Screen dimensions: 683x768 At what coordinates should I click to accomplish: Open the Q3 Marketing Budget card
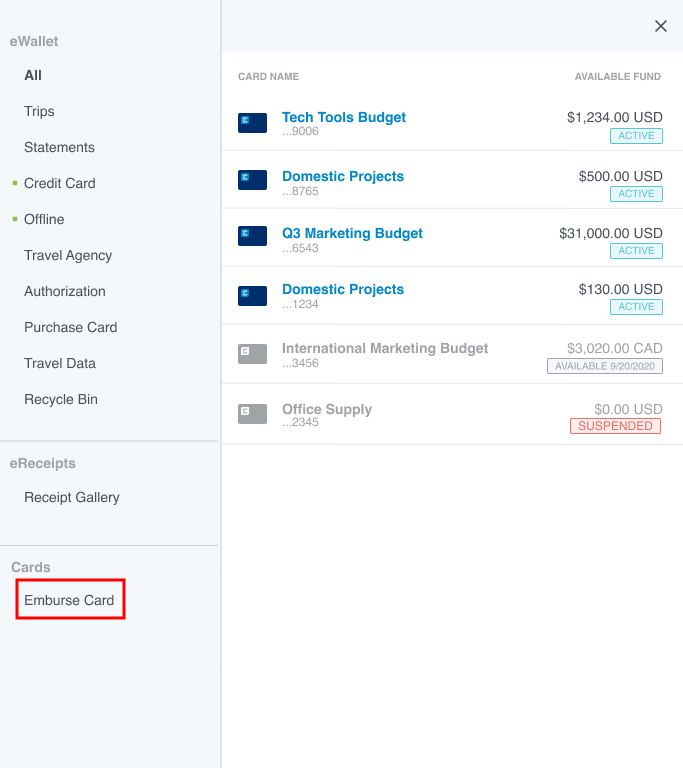point(352,233)
